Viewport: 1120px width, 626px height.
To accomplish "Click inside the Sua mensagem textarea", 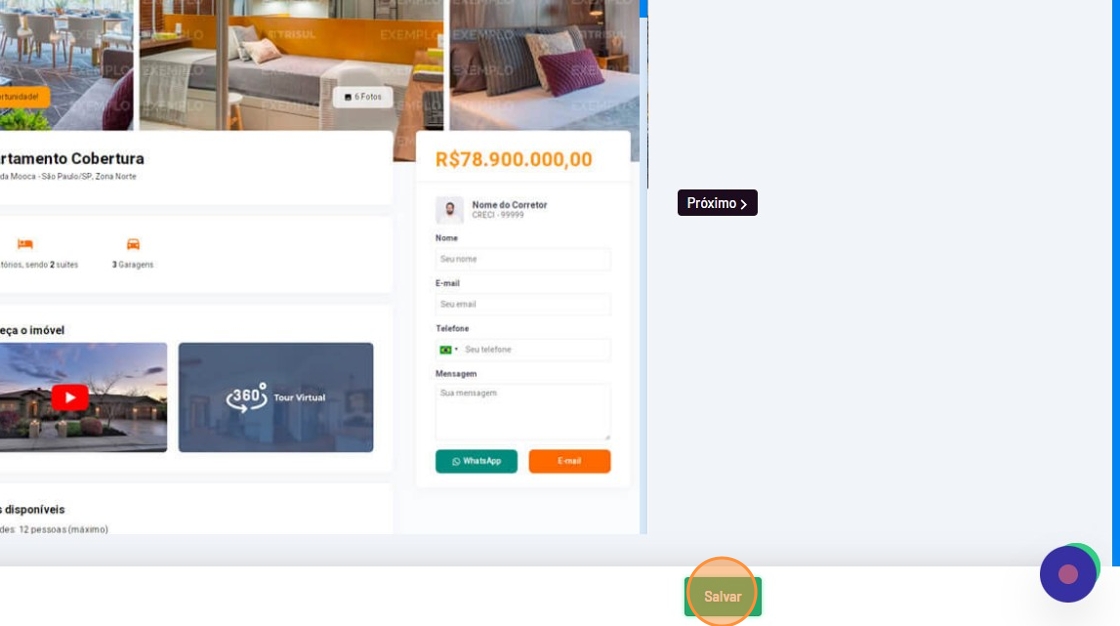I will click(523, 412).
